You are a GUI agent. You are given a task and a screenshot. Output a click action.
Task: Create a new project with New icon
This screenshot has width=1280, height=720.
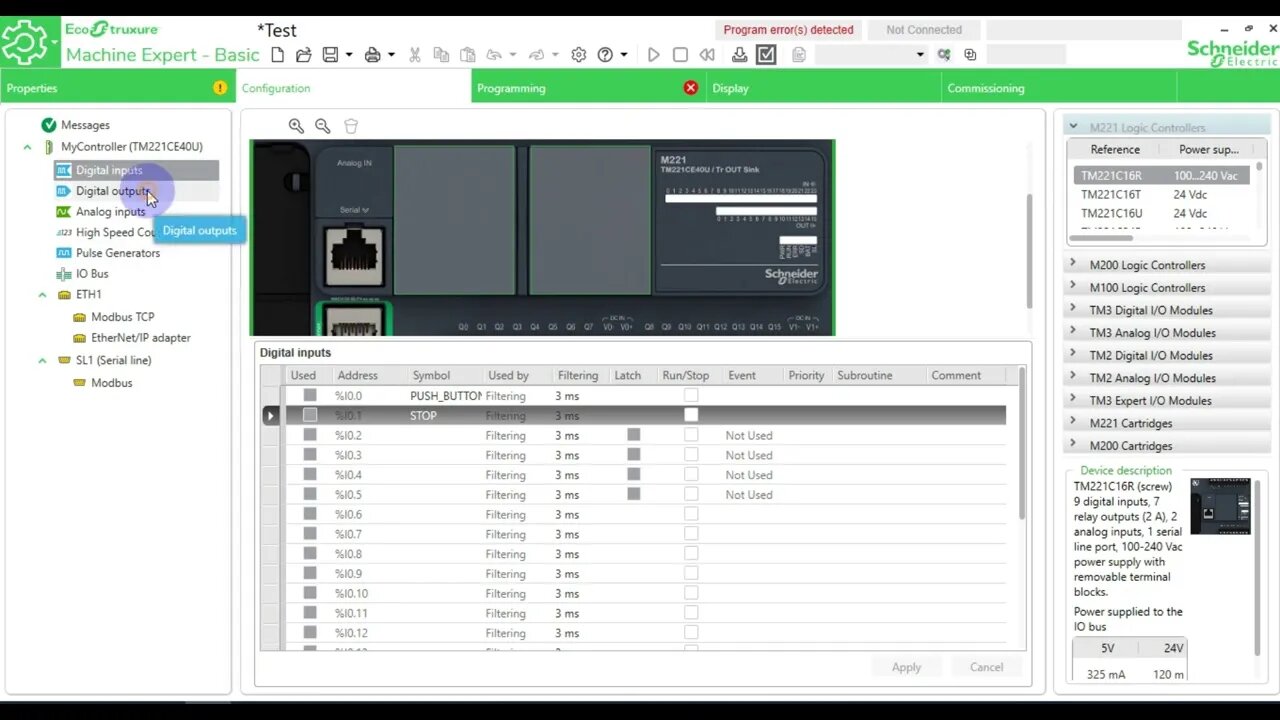click(278, 55)
